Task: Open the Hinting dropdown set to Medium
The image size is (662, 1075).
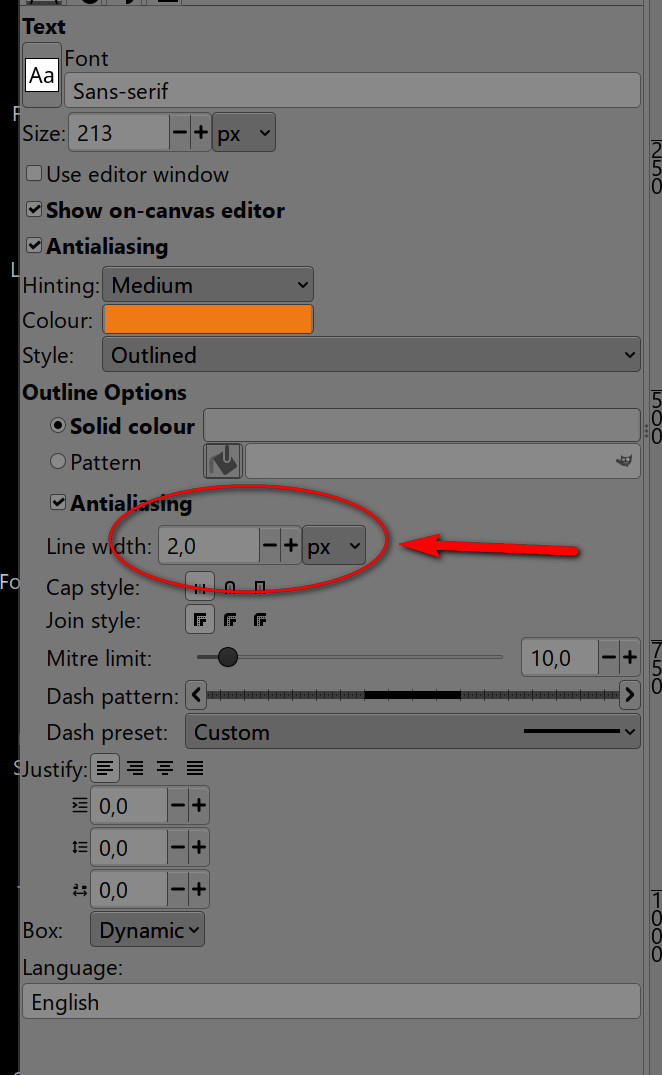Action: tap(208, 285)
